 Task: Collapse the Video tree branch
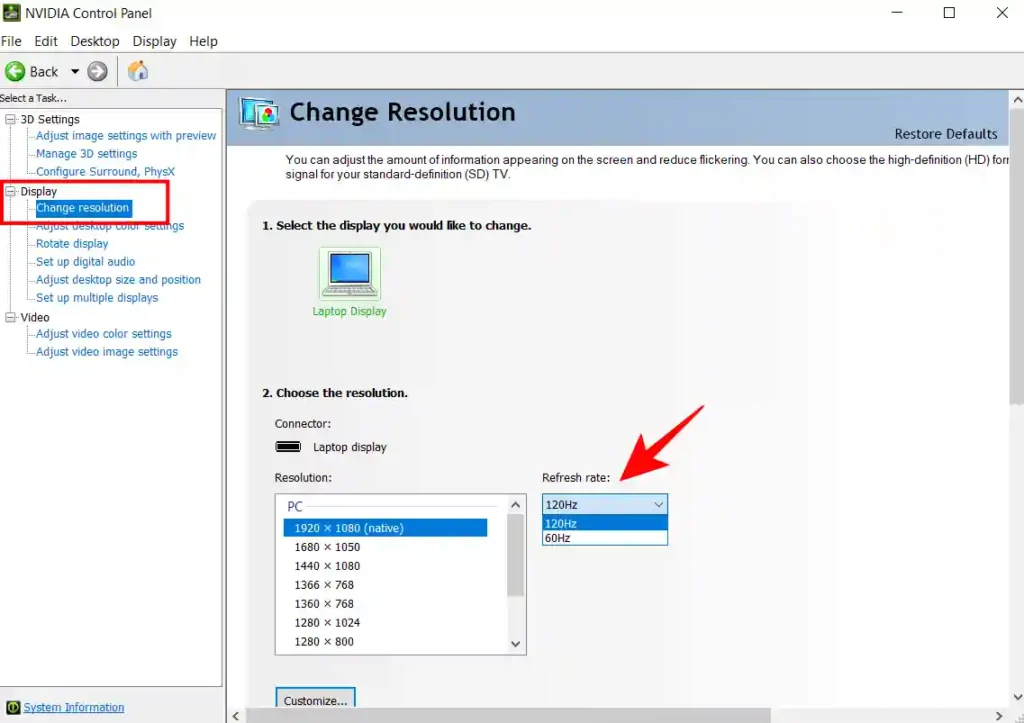[x=8, y=317]
